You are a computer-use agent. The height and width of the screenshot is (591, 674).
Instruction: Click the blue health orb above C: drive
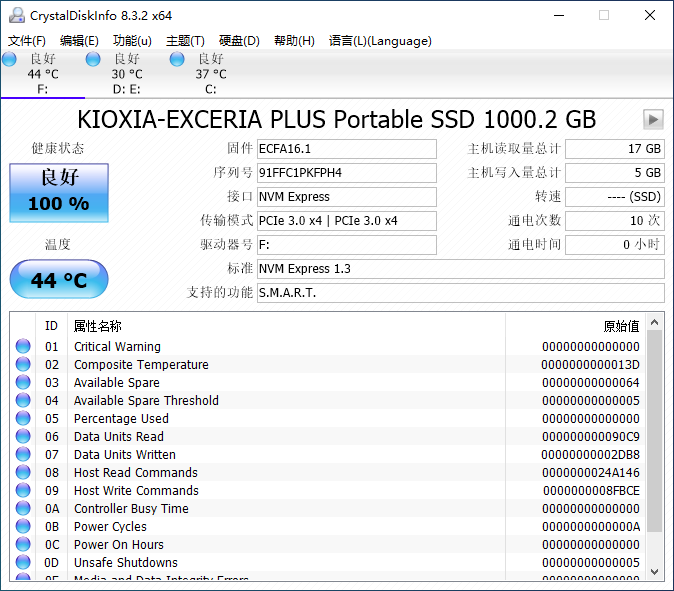177,59
